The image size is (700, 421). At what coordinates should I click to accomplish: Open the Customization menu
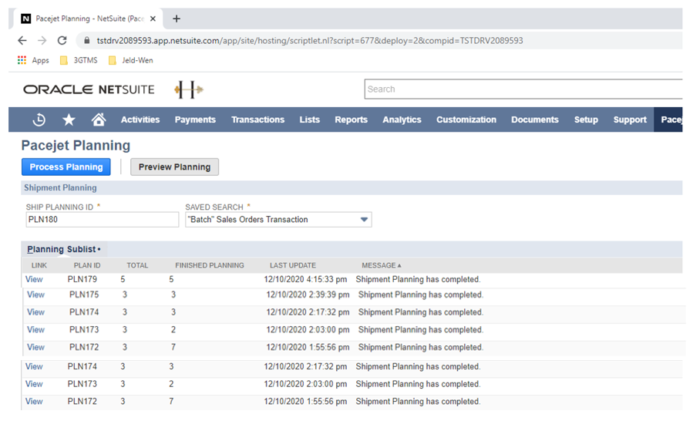pos(466,120)
